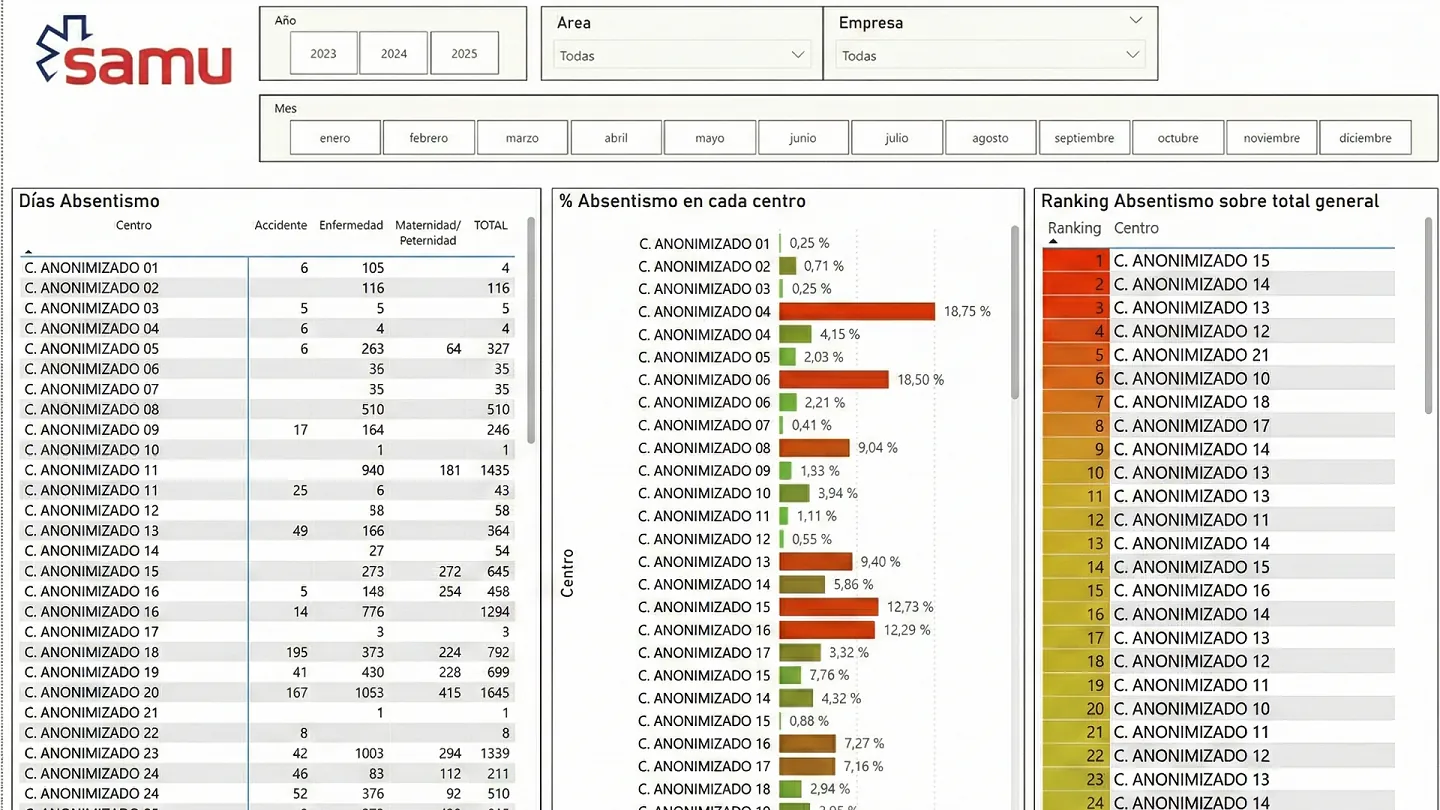Select the month octubre
This screenshot has width=1440, height=810.
1178,138
